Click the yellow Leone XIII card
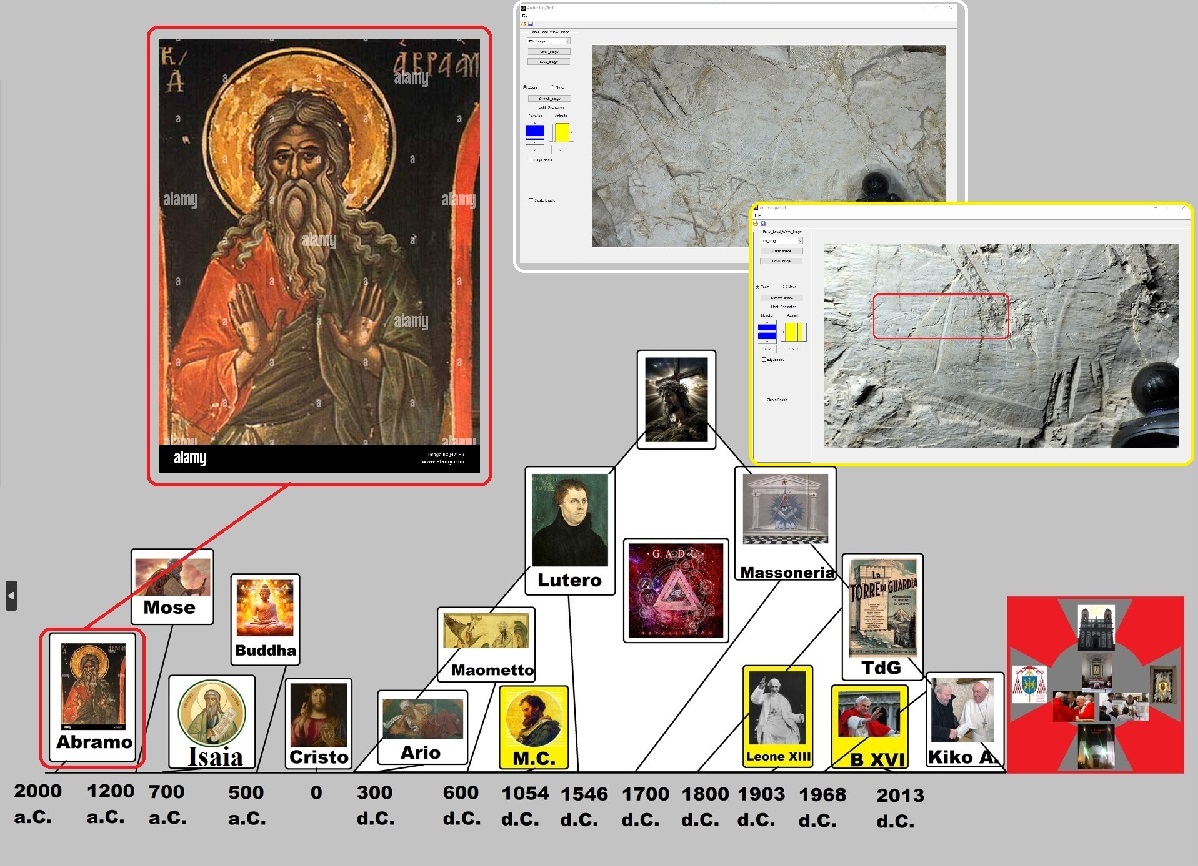 tap(778, 716)
